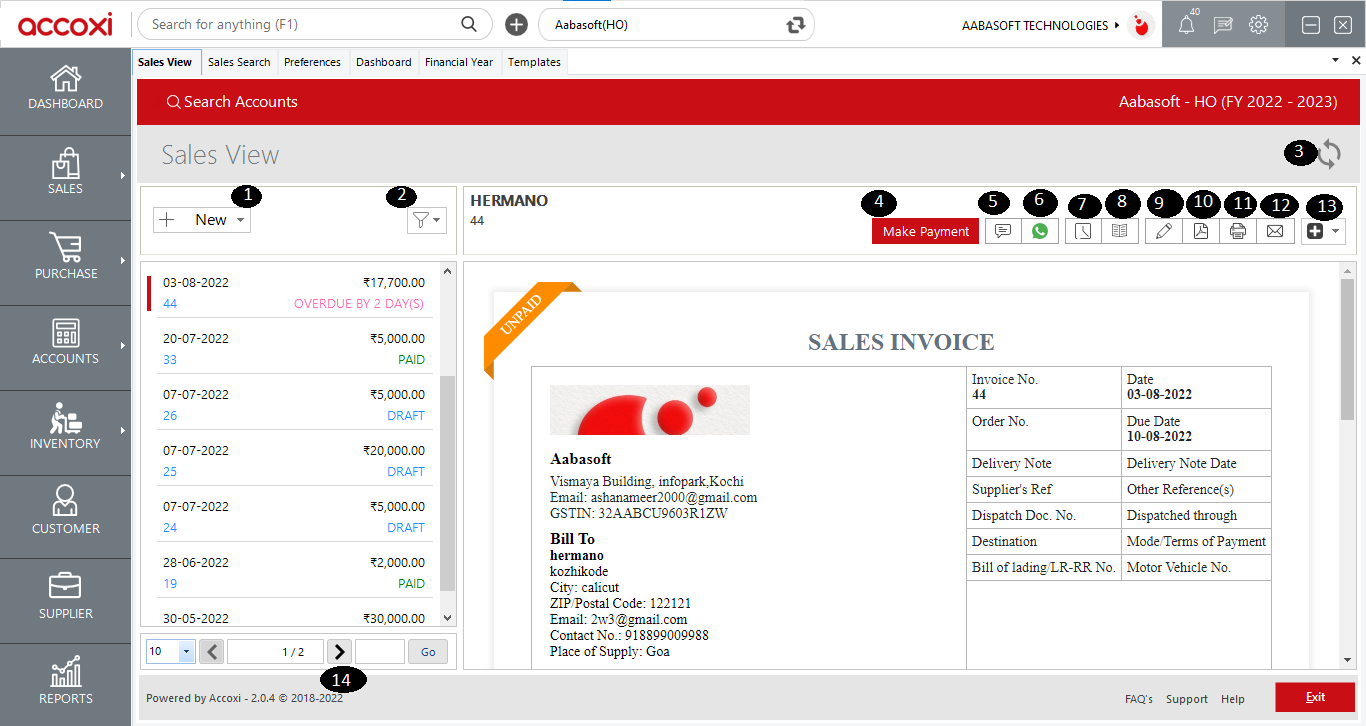Viewport: 1366px width, 726px height.
Task: Click the search magnifier icon in top bar
Action: click(x=469, y=24)
